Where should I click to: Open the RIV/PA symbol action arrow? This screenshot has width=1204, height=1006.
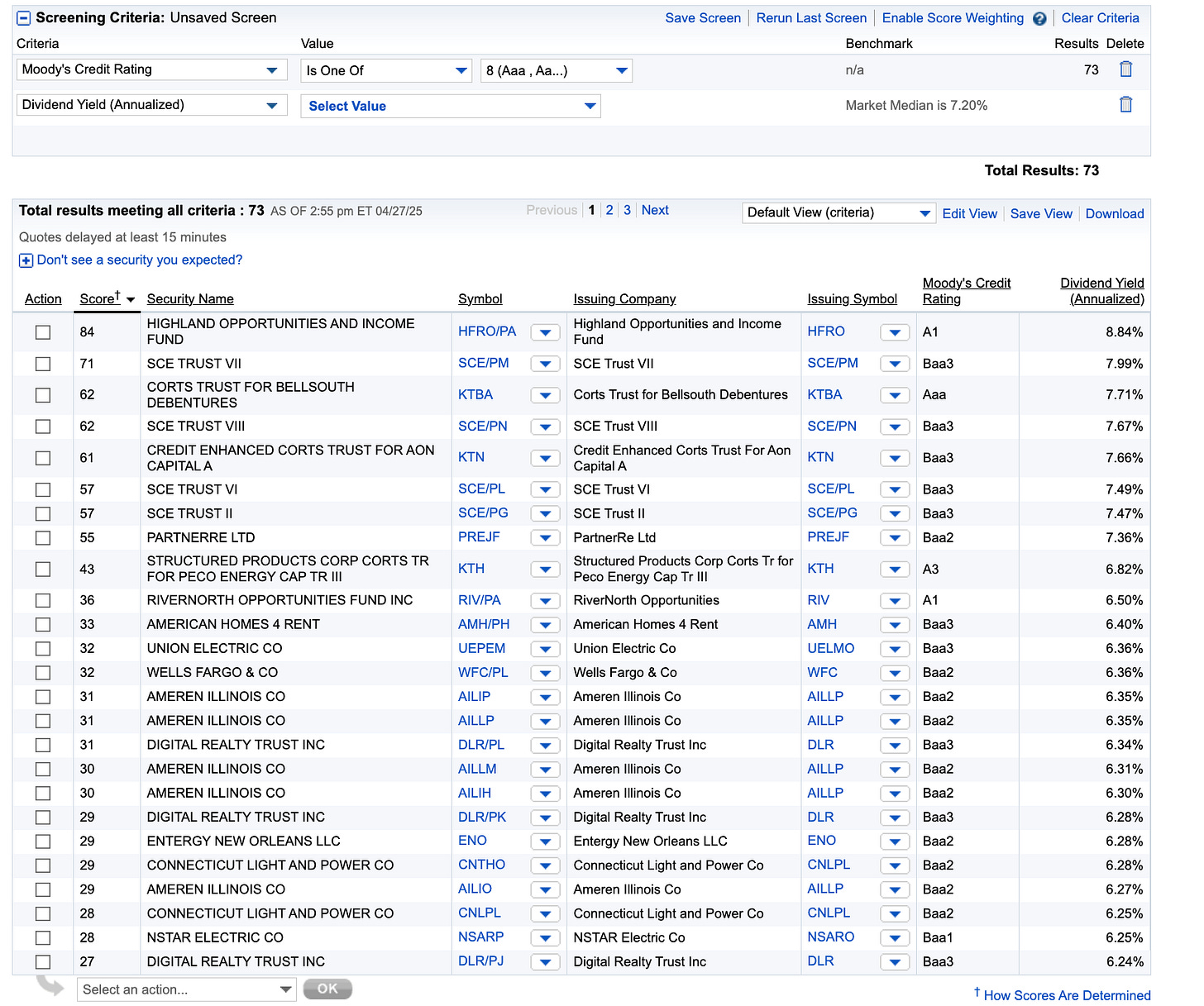[545, 601]
